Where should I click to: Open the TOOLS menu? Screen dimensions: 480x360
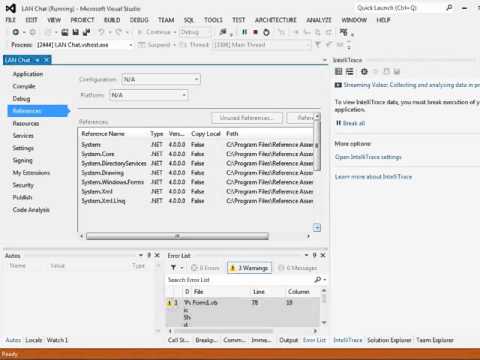point(213,20)
